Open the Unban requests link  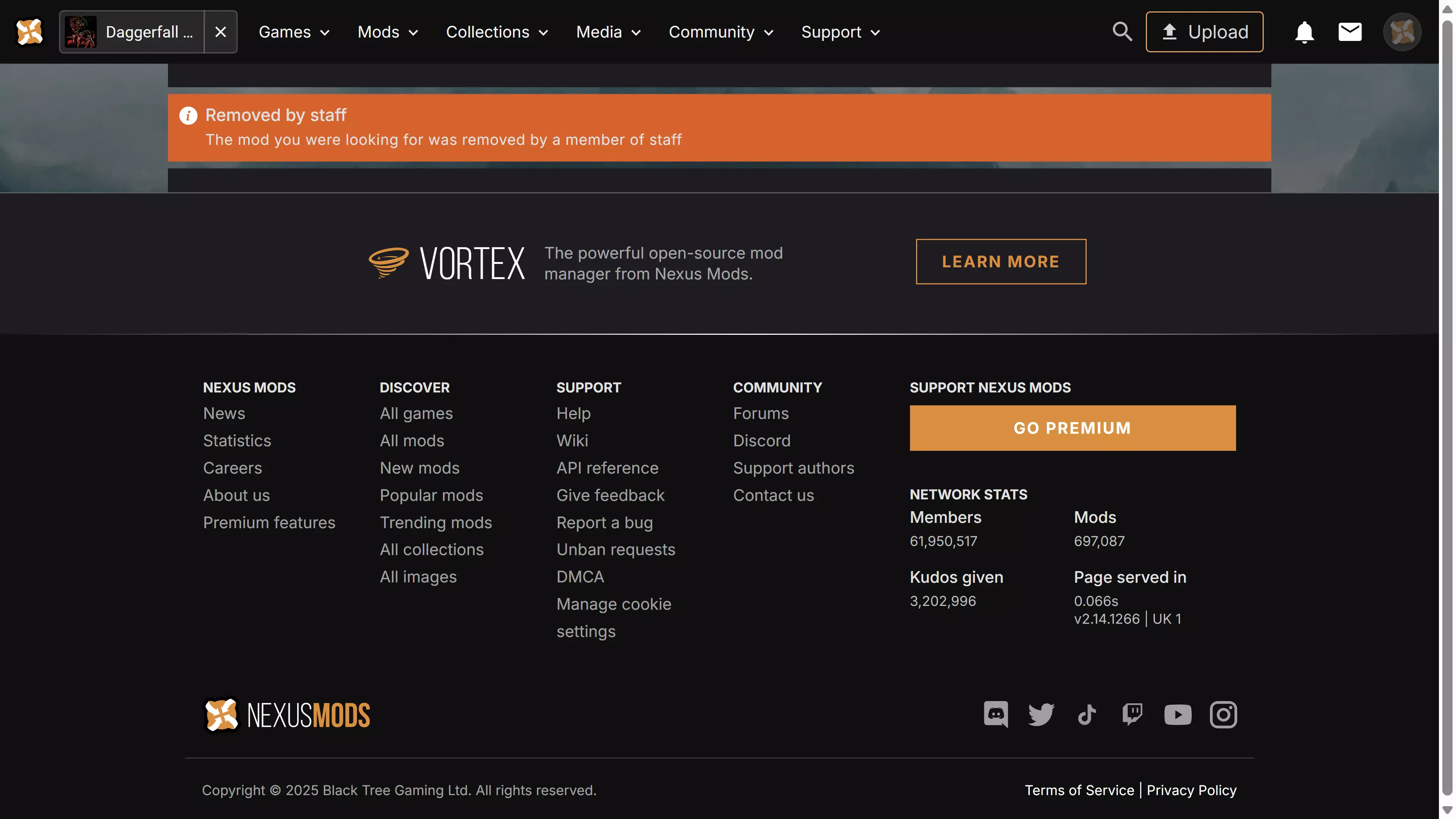point(615,549)
